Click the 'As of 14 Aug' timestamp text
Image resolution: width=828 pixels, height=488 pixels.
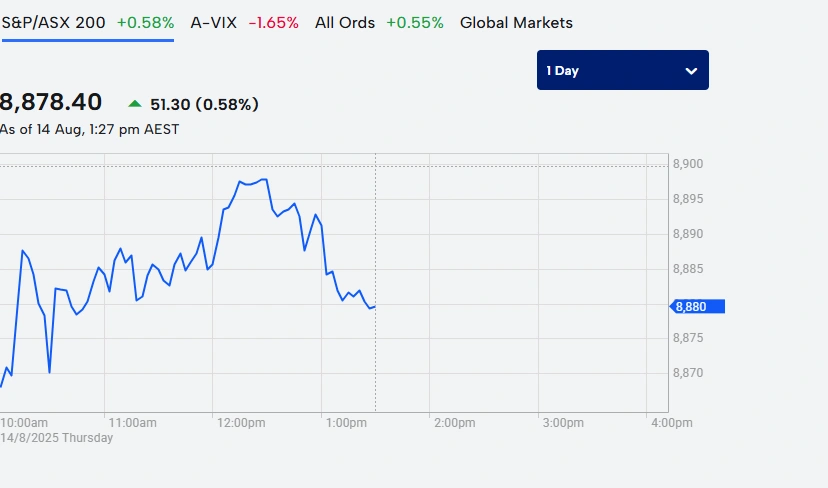(x=89, y=129)
